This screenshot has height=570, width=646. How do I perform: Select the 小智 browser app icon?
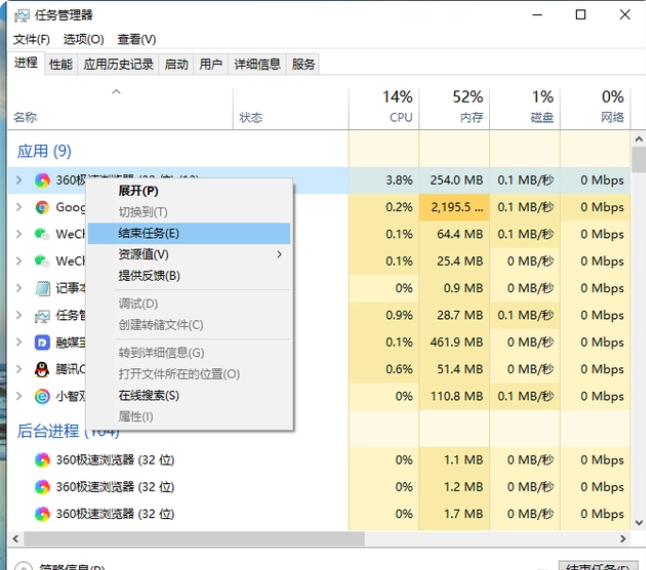tap(42, 396)
